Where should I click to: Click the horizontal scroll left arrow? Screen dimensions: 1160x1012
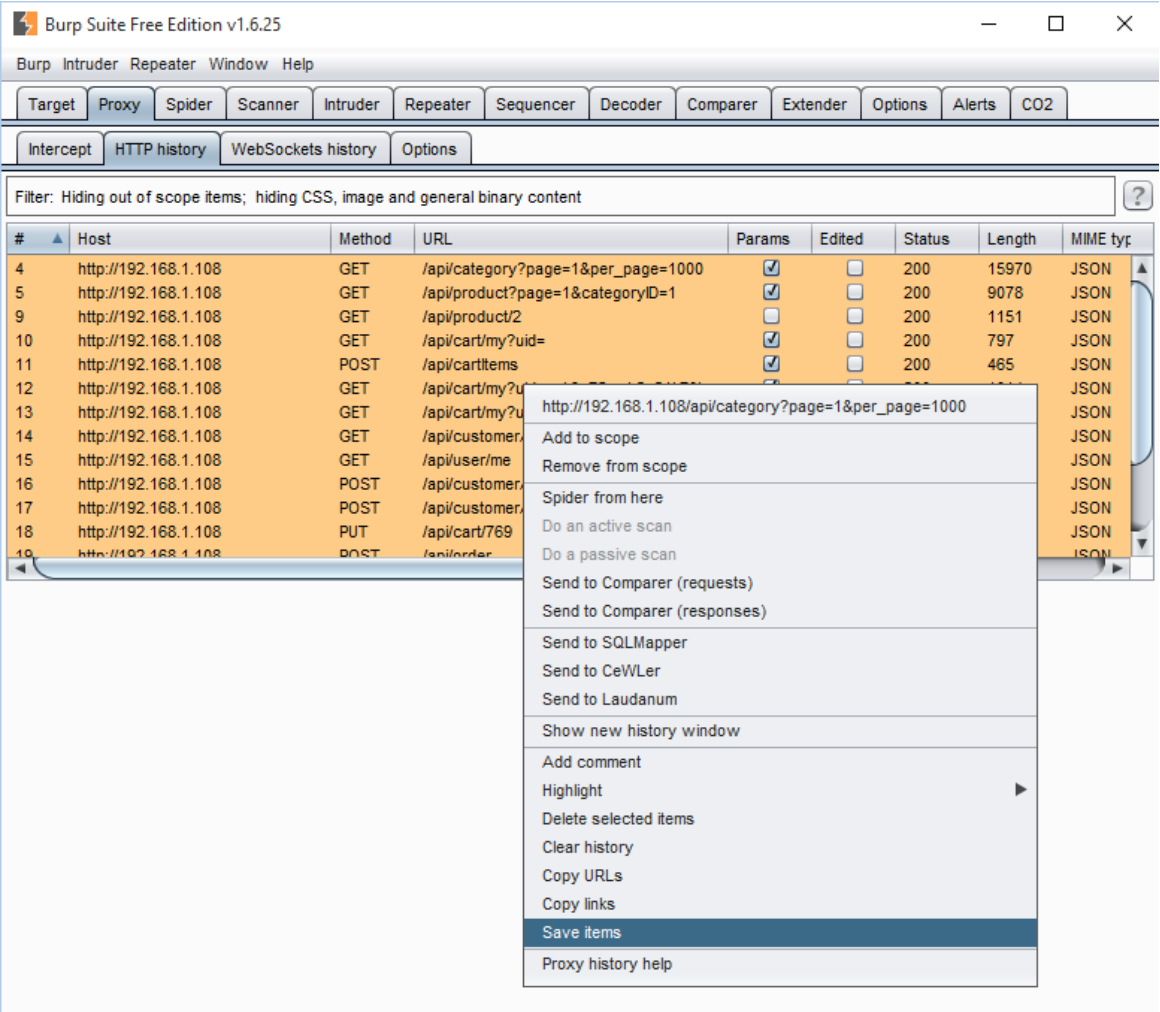20,568
